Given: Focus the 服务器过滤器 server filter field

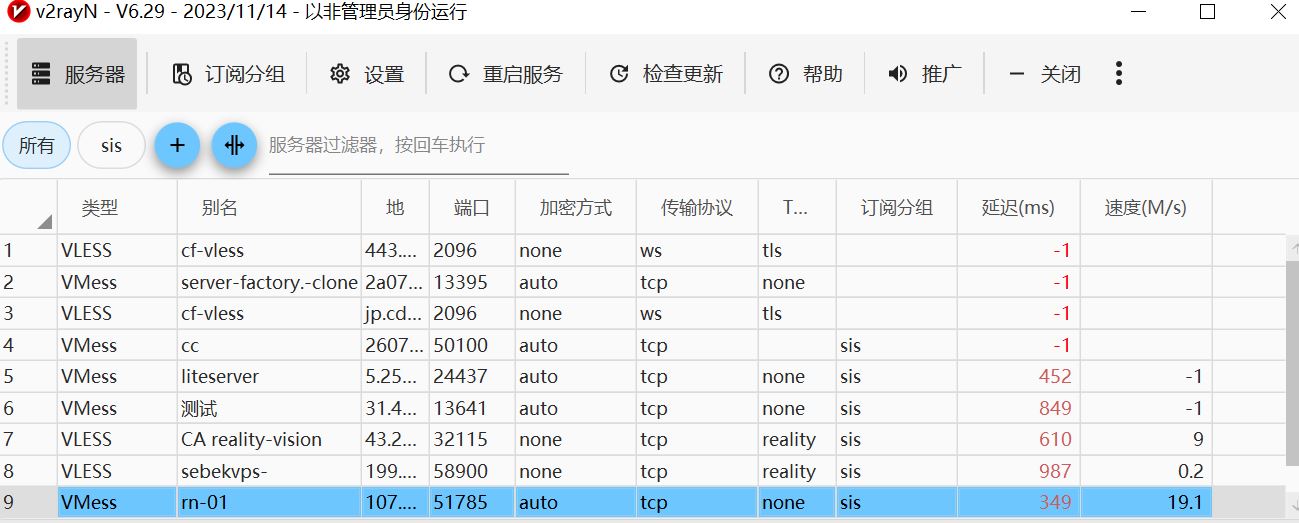Looking at the screenshot, I should pyautogui.click(x=418, y=146).
